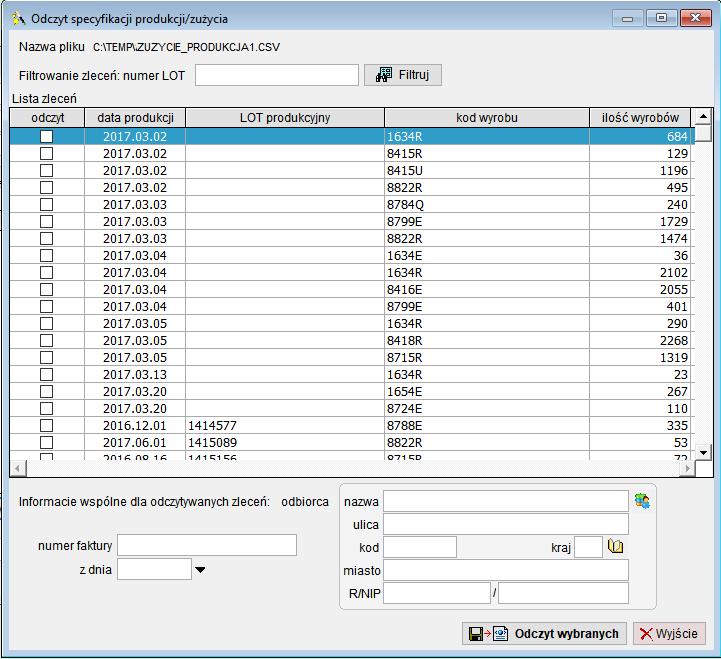Click the numer faktury input field
This screenshot has height=659, width=721.
tap(207, 545)
